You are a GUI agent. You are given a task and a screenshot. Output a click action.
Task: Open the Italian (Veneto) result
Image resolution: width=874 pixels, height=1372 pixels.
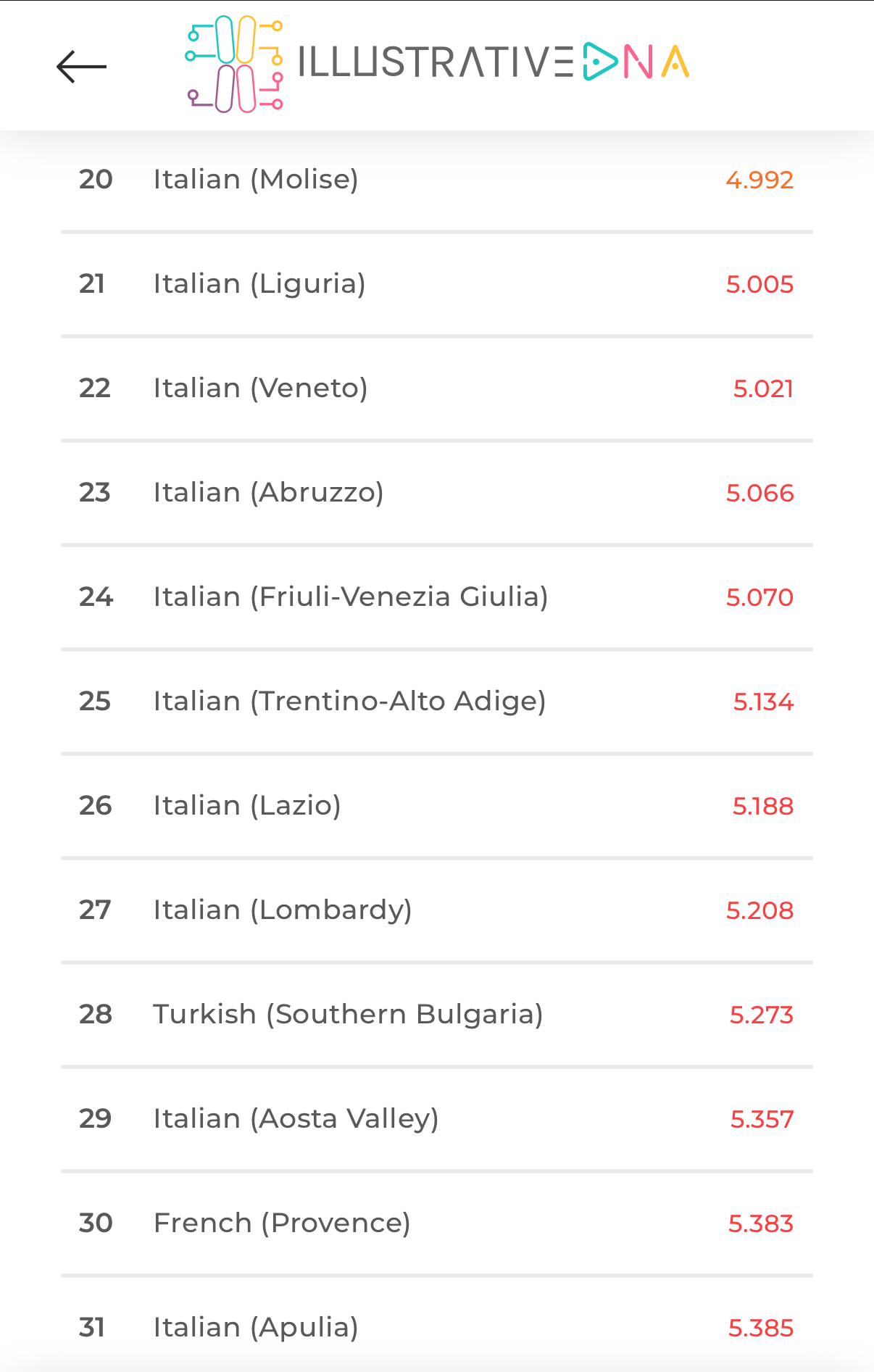[x=437, y=388]
